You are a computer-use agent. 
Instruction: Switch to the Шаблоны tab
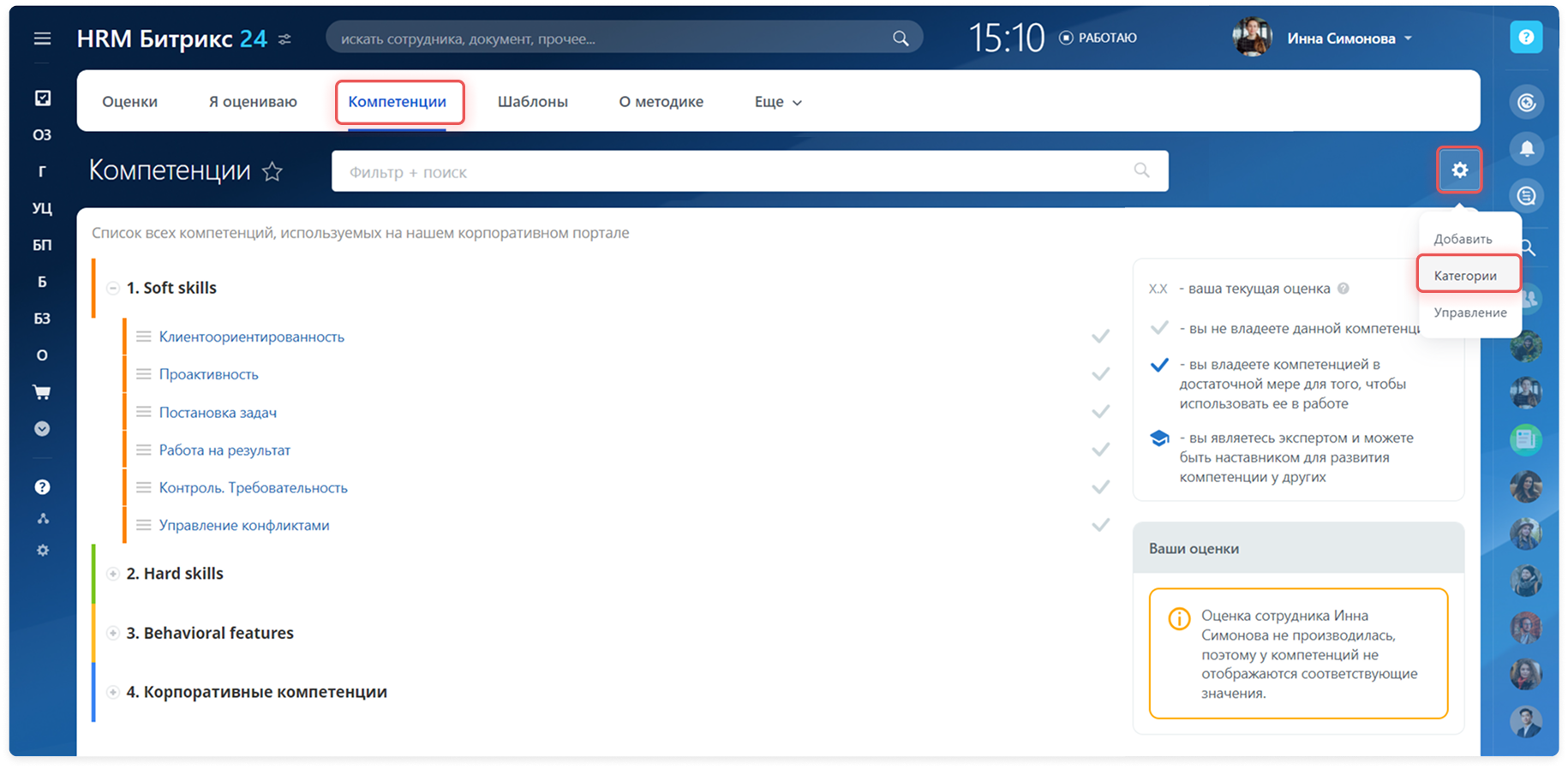click(x=532, y=102)
